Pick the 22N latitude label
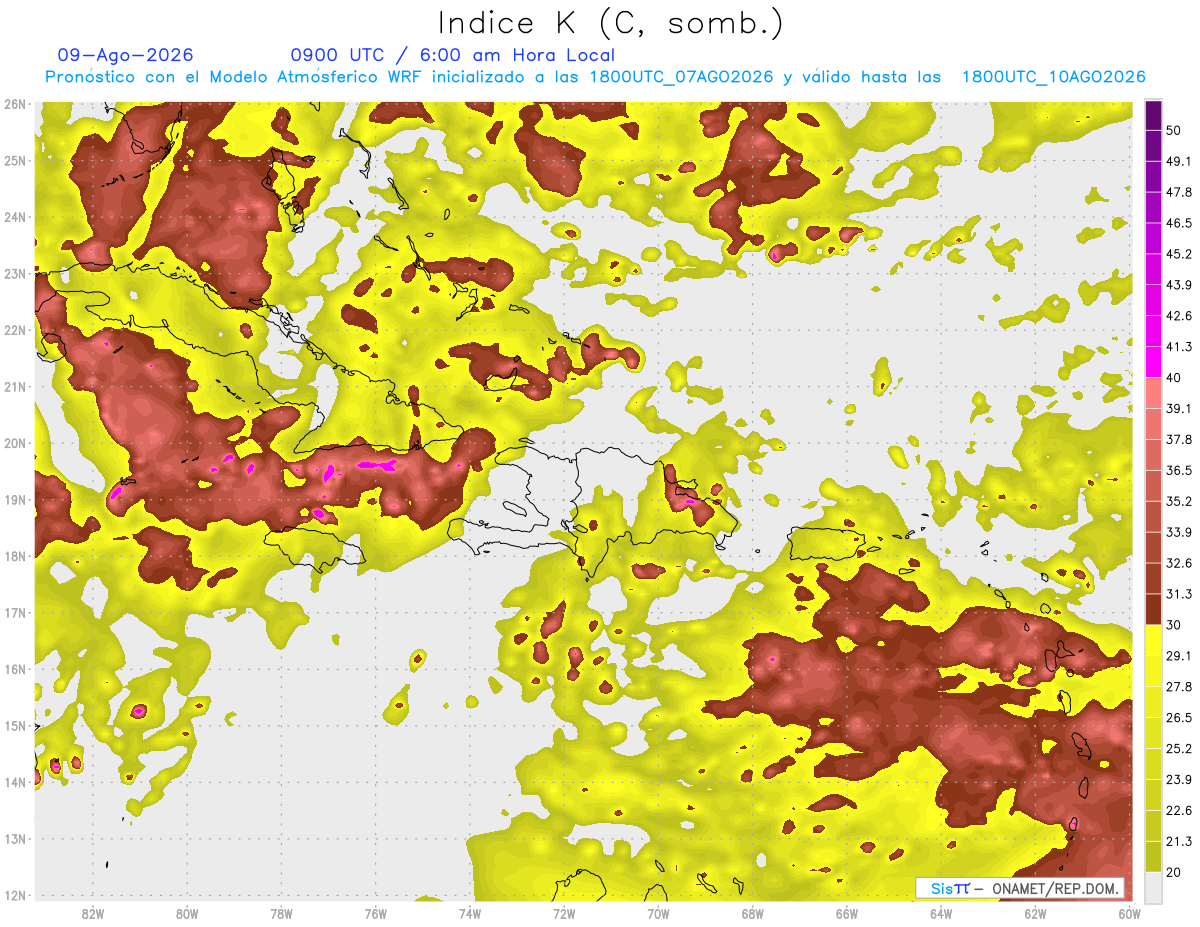 [x=15, y=330]
